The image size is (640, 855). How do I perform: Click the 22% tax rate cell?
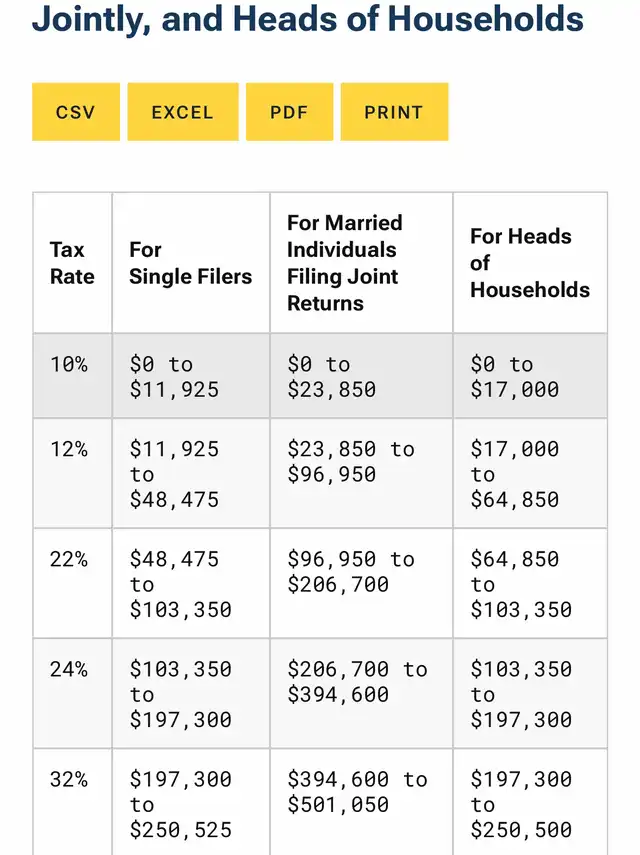pyautogui.click(x=69, y=560)
